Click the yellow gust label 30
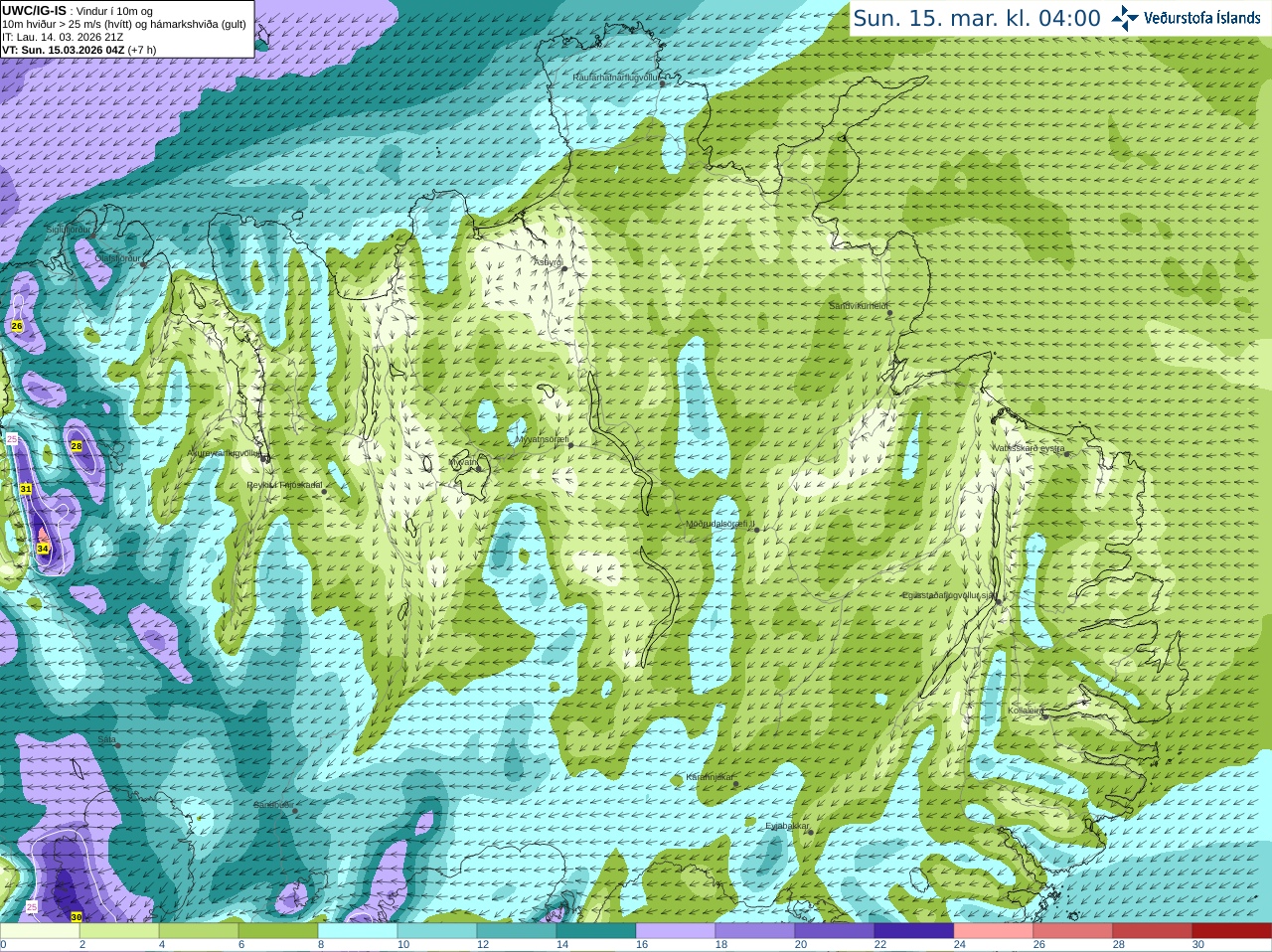 [77, 917]
